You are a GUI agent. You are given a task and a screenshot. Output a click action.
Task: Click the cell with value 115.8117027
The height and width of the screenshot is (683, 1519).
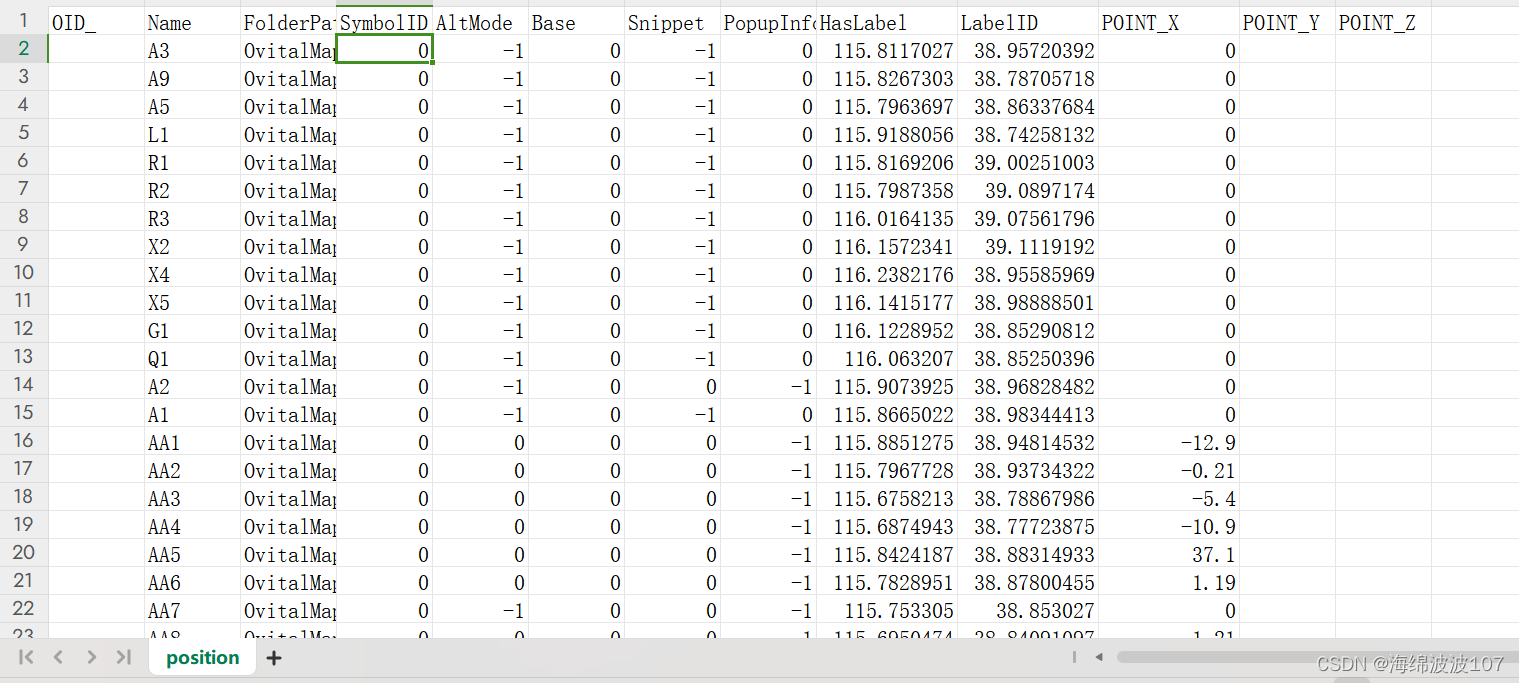[x=887, y=50]
